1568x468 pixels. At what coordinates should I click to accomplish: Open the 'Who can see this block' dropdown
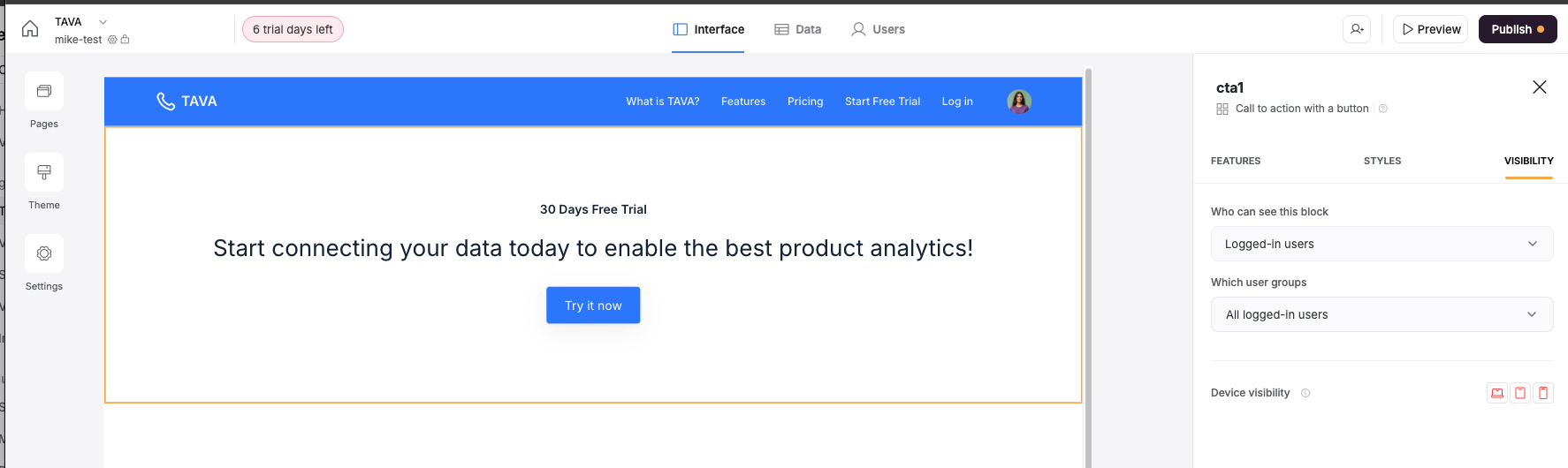(x=1382, y=244)
